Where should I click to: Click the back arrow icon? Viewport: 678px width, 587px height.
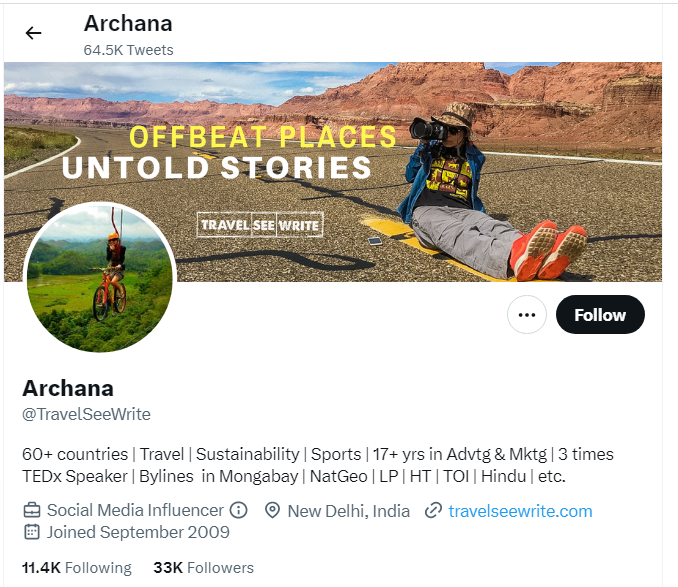[33, 33]
